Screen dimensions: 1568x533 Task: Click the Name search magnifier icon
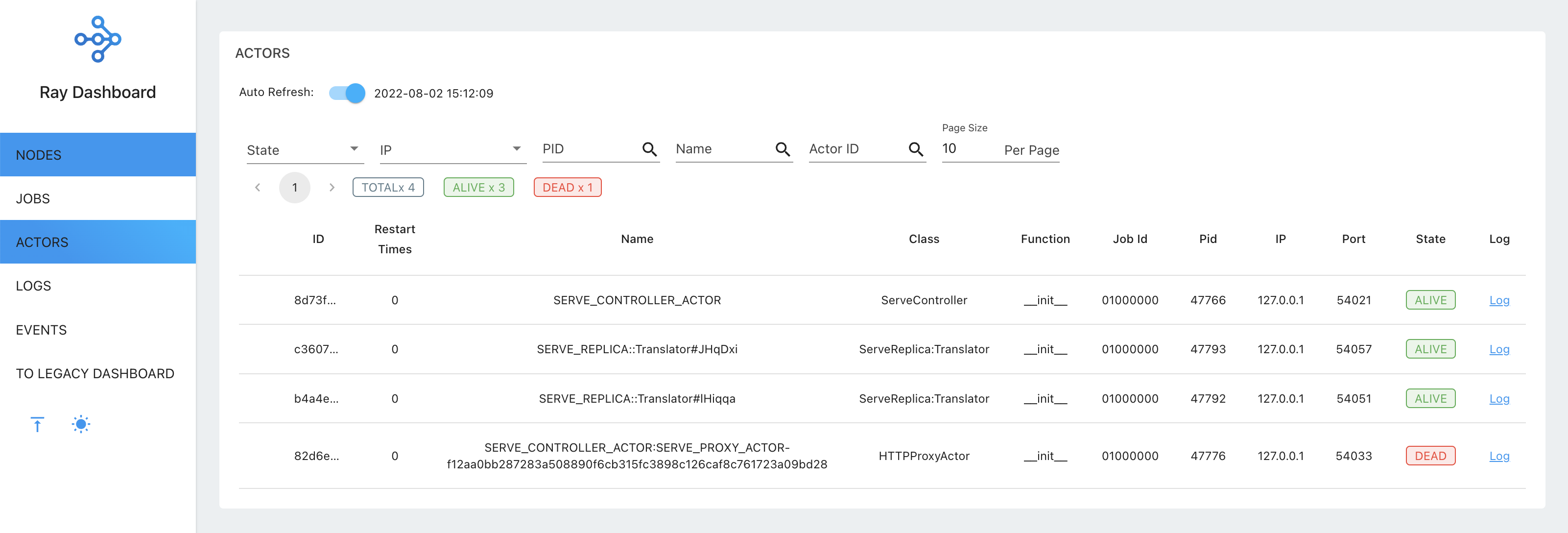pyautogui.click(x=782, y=149)
